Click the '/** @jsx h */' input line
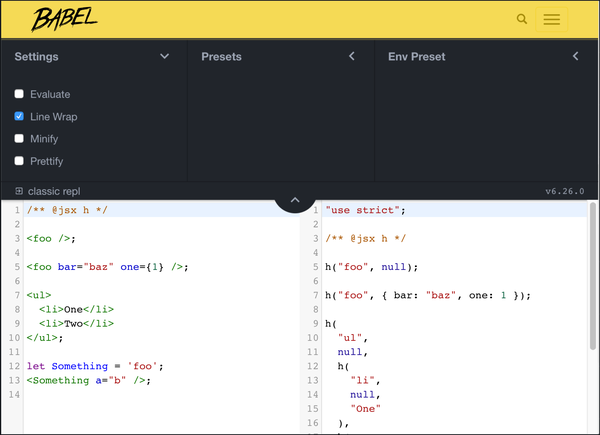The height and width of the screenshot is (435, 600). (67, 210)
